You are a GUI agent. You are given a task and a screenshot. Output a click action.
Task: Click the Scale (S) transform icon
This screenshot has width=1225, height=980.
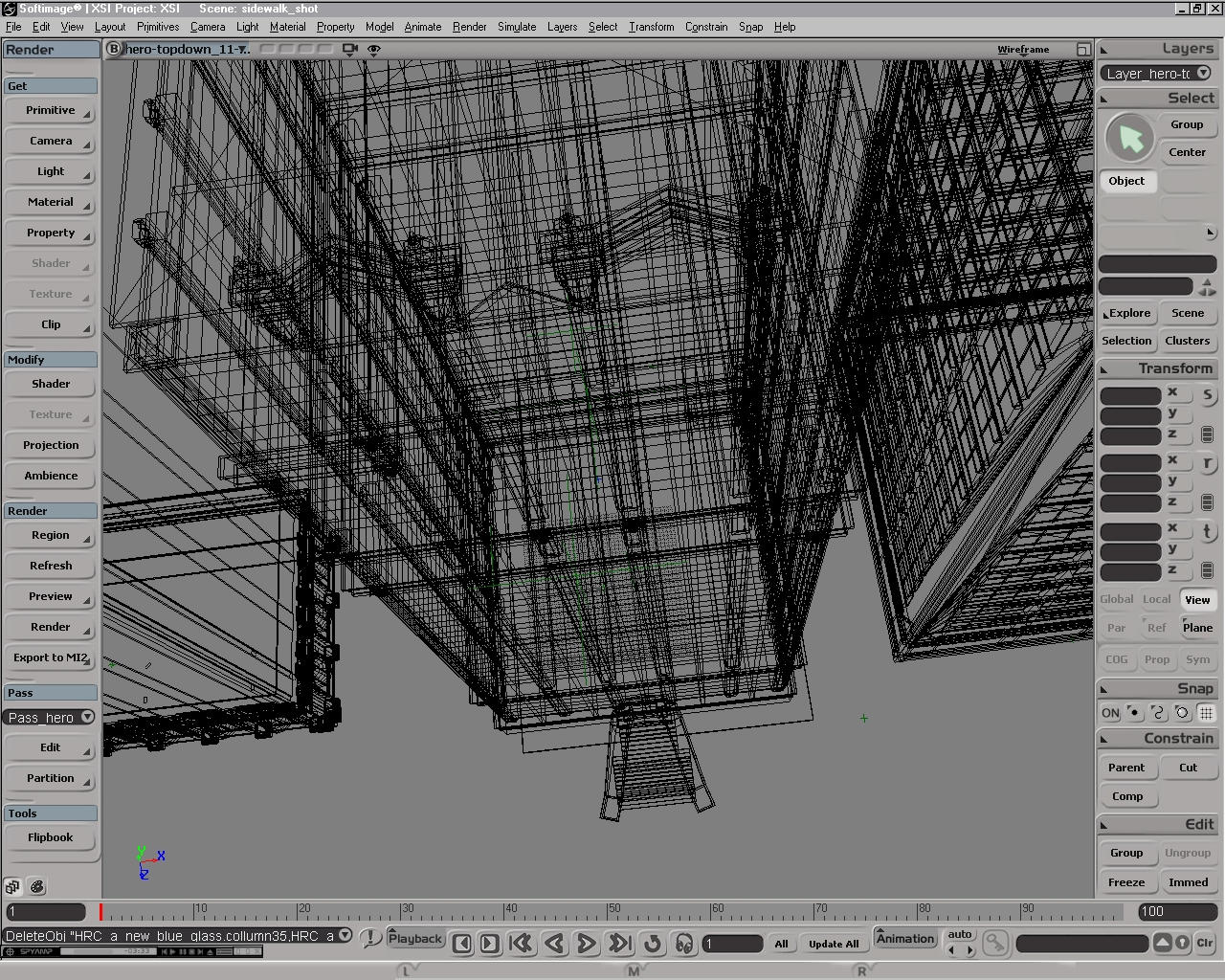point(1207,395)
